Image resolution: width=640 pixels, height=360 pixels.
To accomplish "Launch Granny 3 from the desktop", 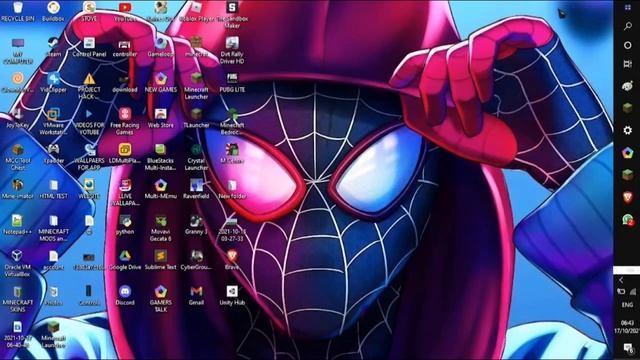I will pos(196,224).
